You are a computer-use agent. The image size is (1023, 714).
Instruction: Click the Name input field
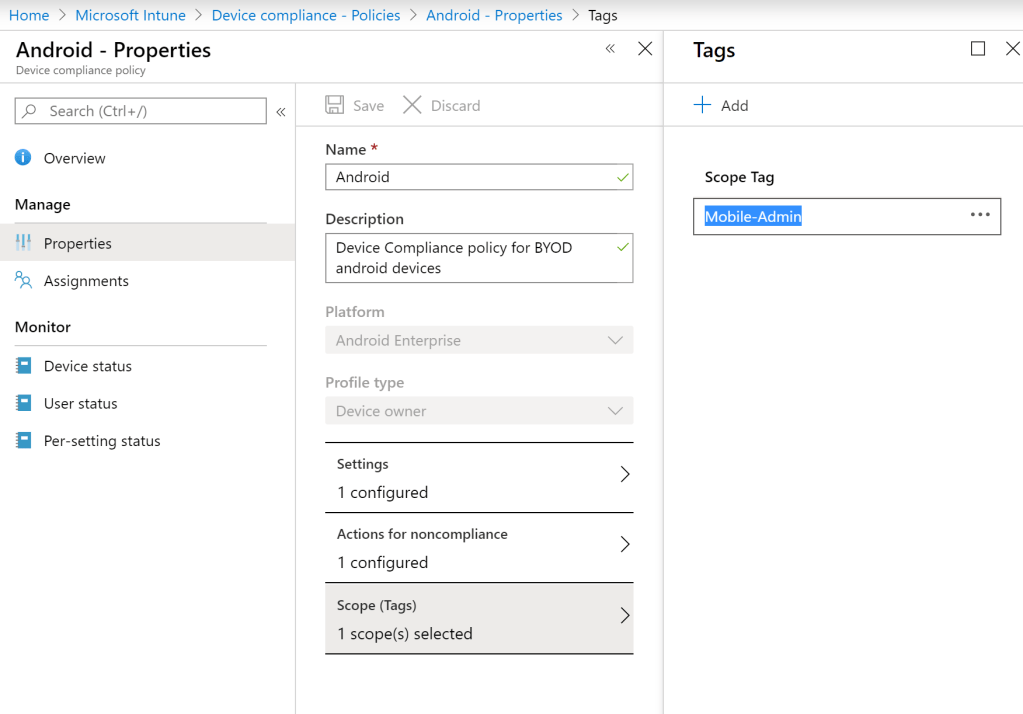[x=470, y=177]
